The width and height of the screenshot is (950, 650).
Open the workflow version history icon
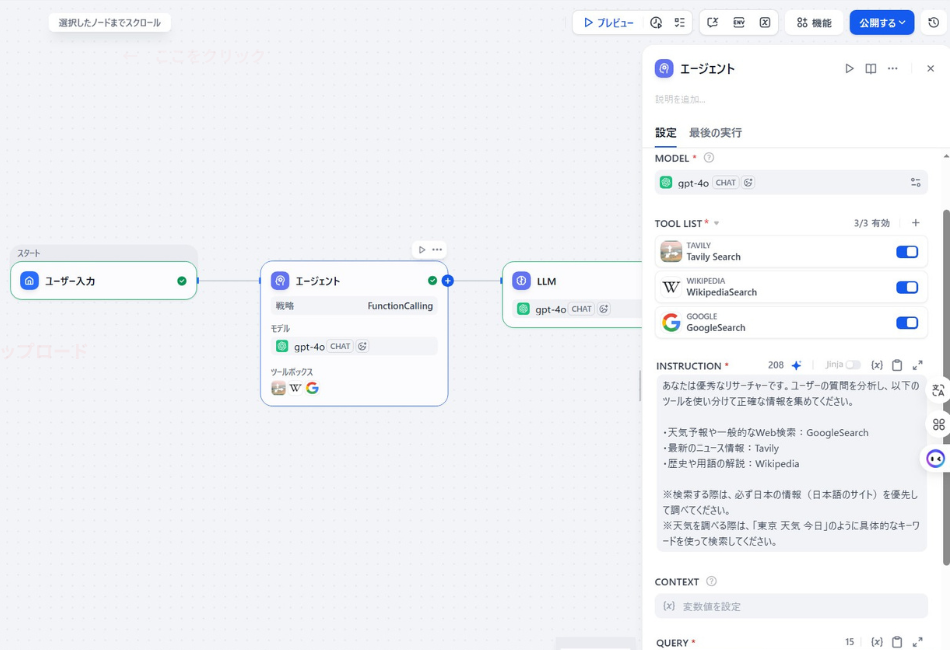(x=932, y=22)
